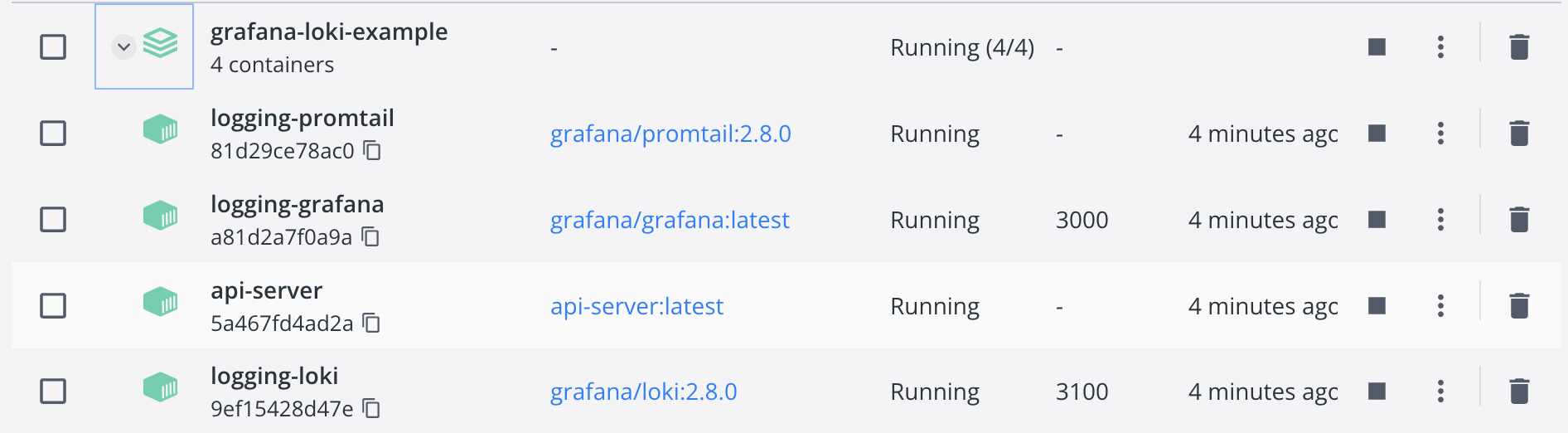
Task: Click the Running (4/4) status text
Action: click(962, 48)
